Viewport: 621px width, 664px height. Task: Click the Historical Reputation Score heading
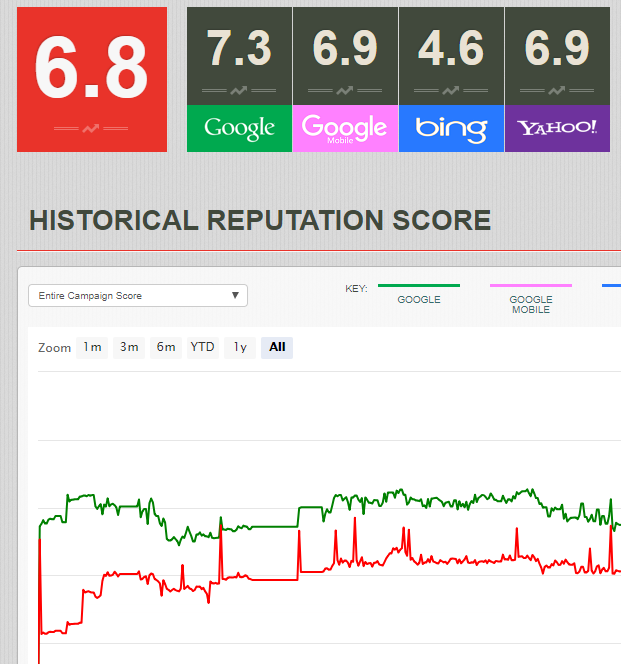point(260,220)
